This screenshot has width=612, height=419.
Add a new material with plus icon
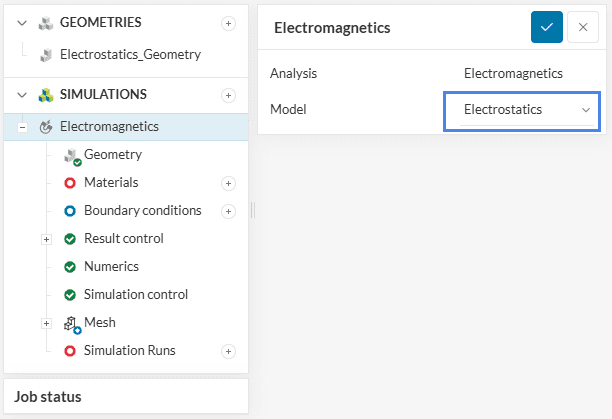[x=228, y=183]
